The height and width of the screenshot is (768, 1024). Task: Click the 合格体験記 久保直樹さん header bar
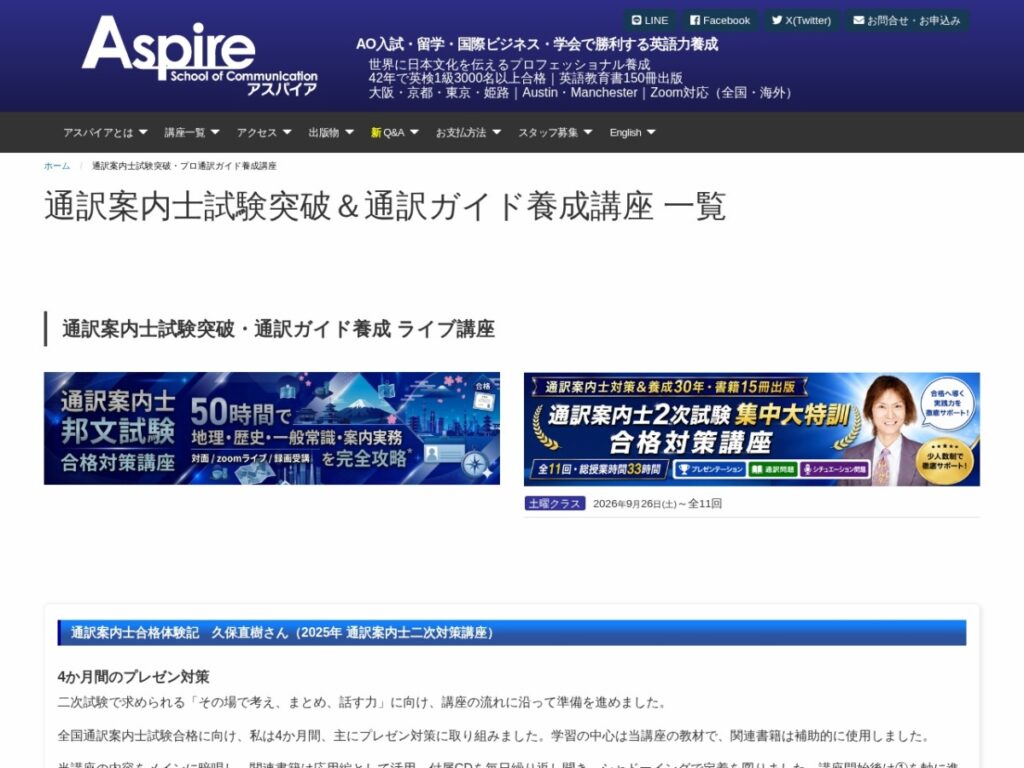[x=512, y=633]
